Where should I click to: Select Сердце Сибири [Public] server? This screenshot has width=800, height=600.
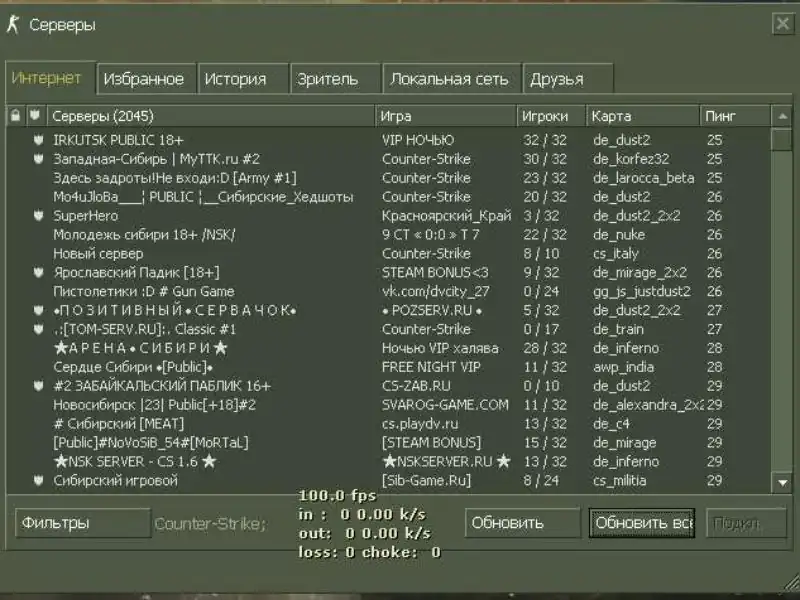(388, 367)
